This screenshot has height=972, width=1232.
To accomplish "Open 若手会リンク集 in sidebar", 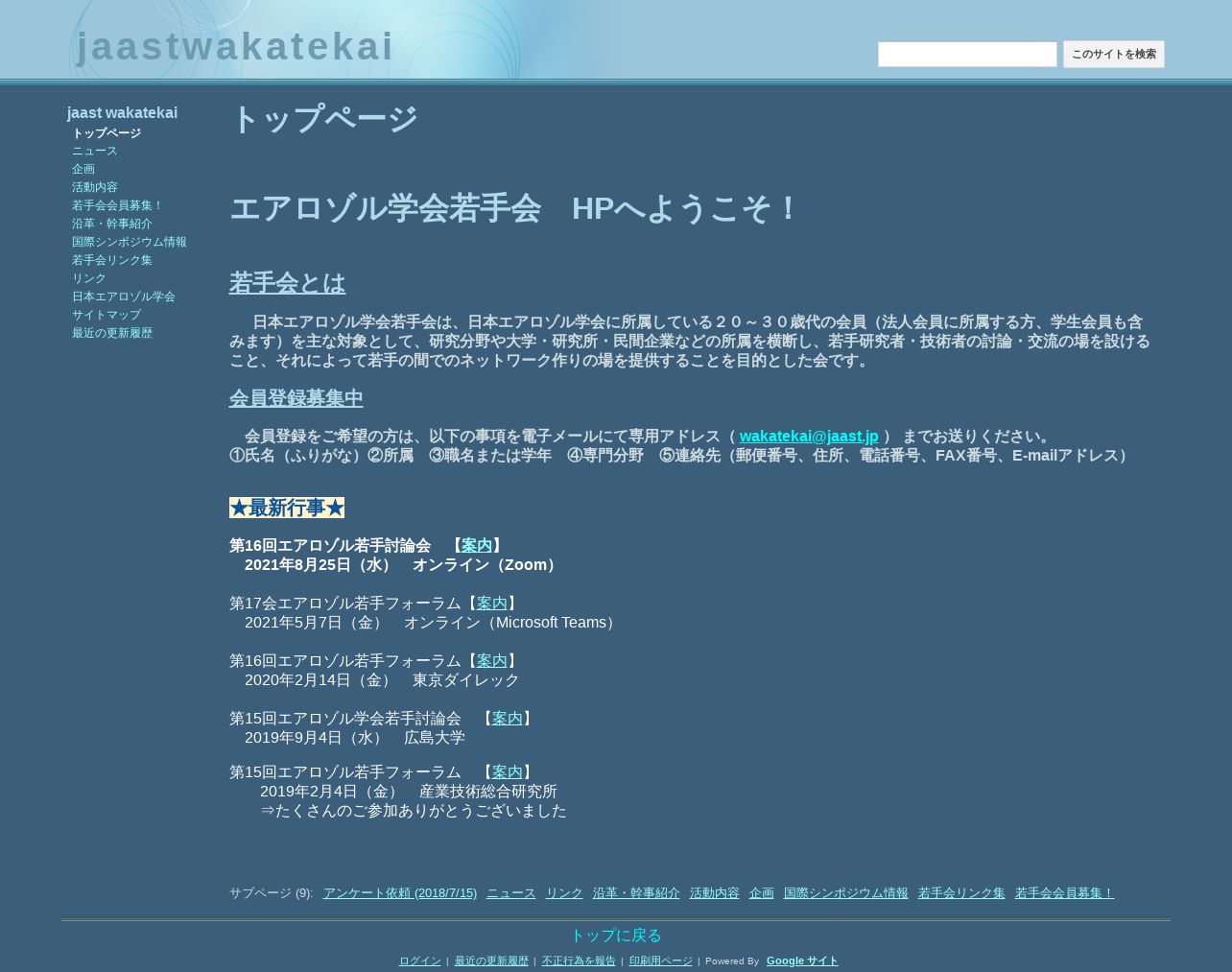I will 112,260.
